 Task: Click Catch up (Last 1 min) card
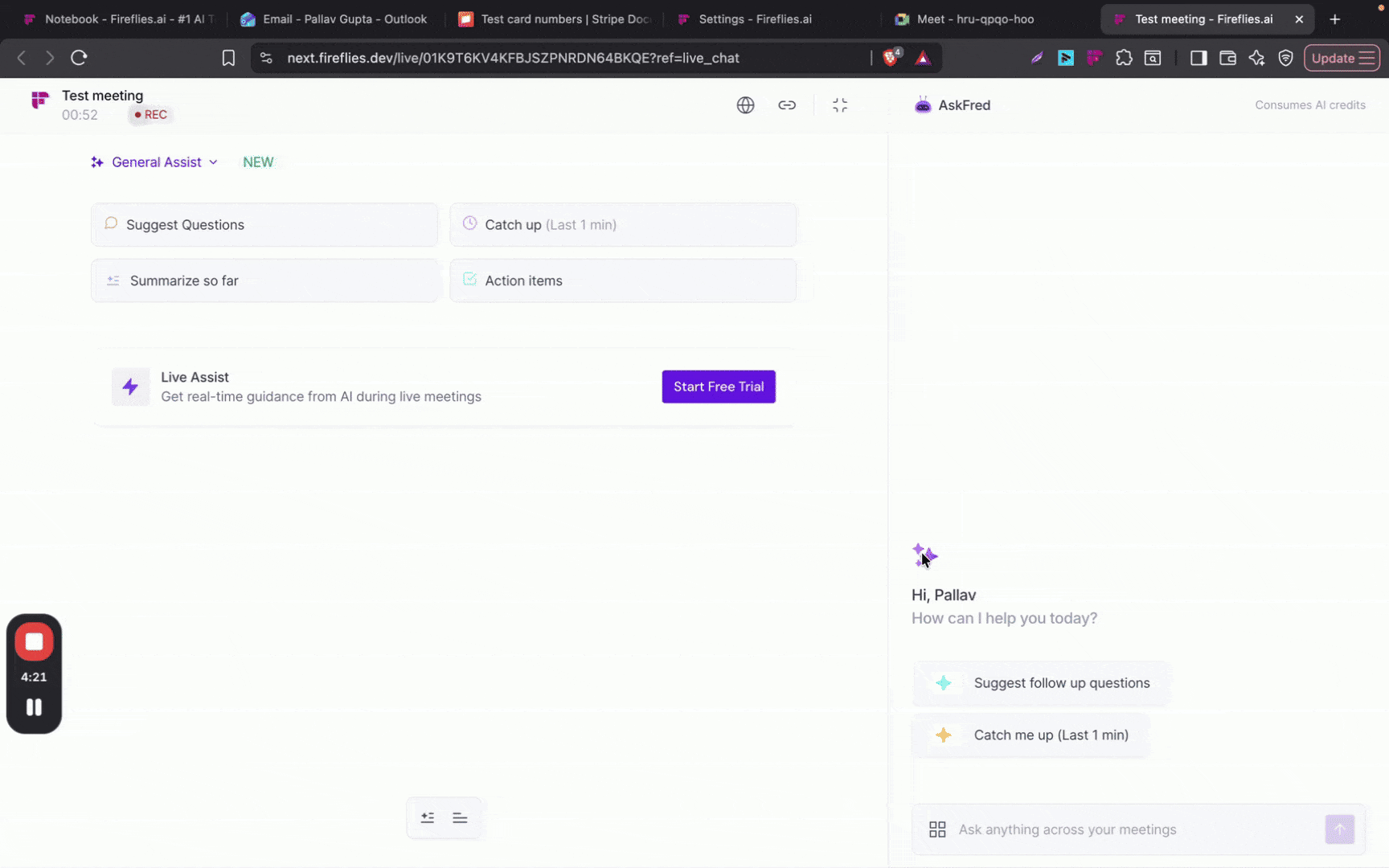[x=623, y=225]
